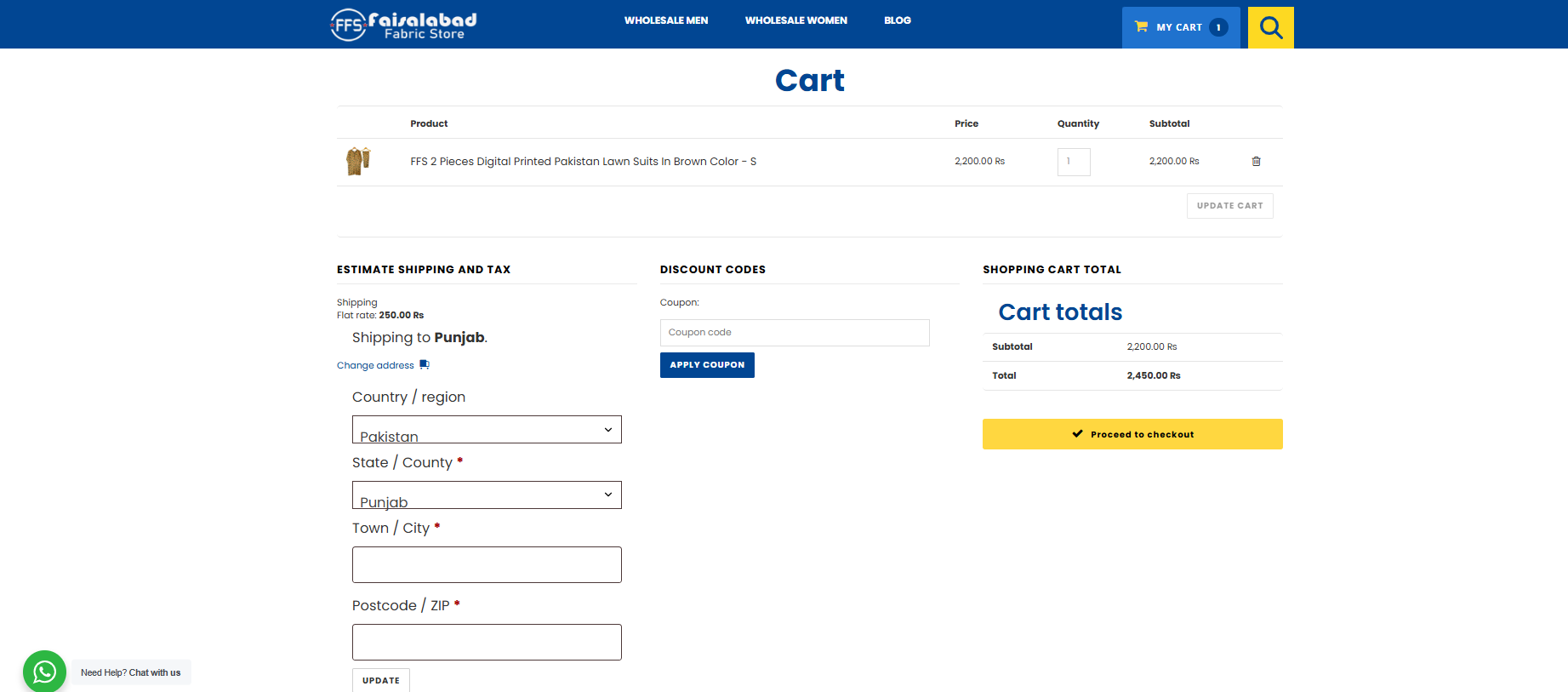1568x692 pixels.
Task: Go to the Blog page
Action: click(897, 20)
